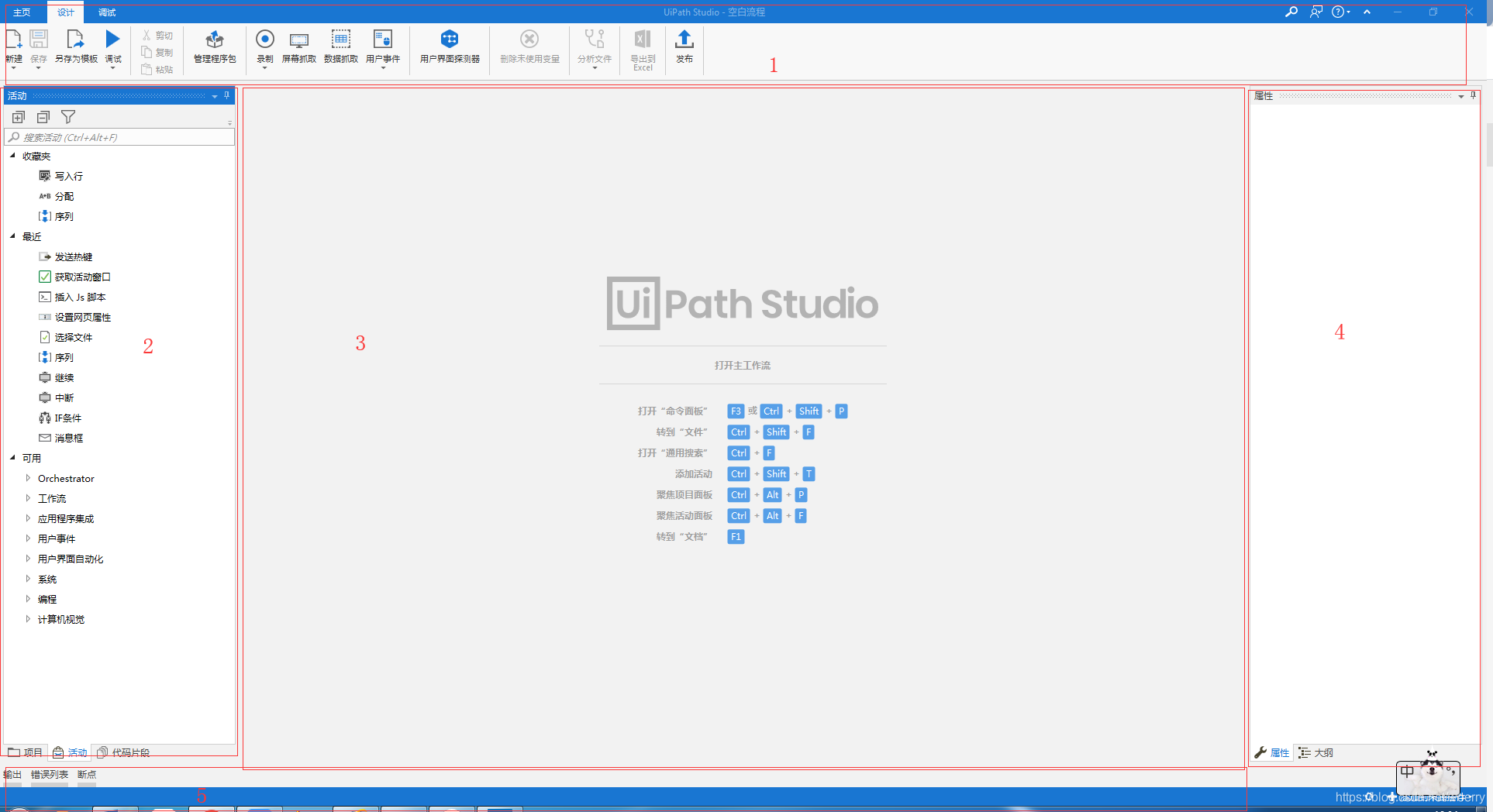Open the Activities panel options dropdown arrow
The image size is (1493, 812).
(x=215, y=96)
